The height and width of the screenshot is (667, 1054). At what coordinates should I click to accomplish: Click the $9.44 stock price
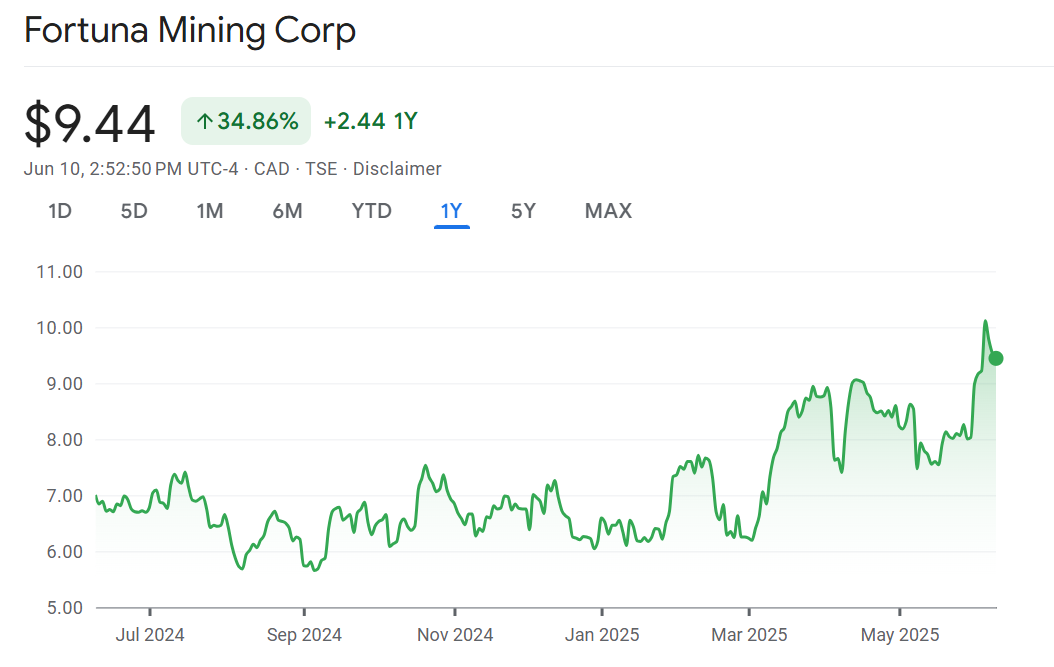[x=90, y=124]
